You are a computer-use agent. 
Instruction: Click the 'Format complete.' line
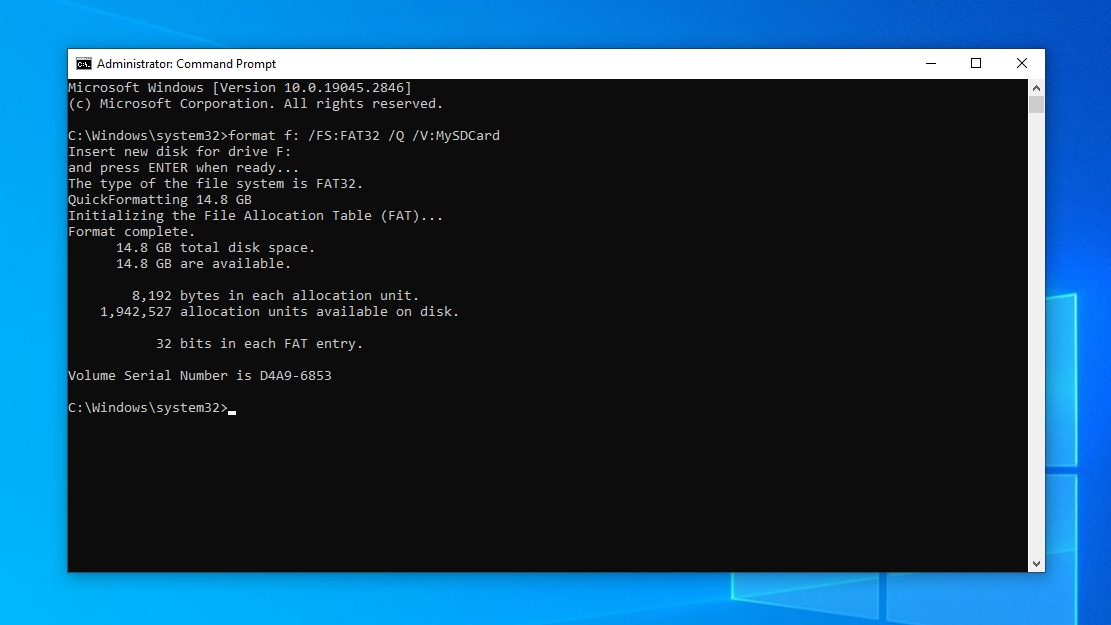pos(131,232)
